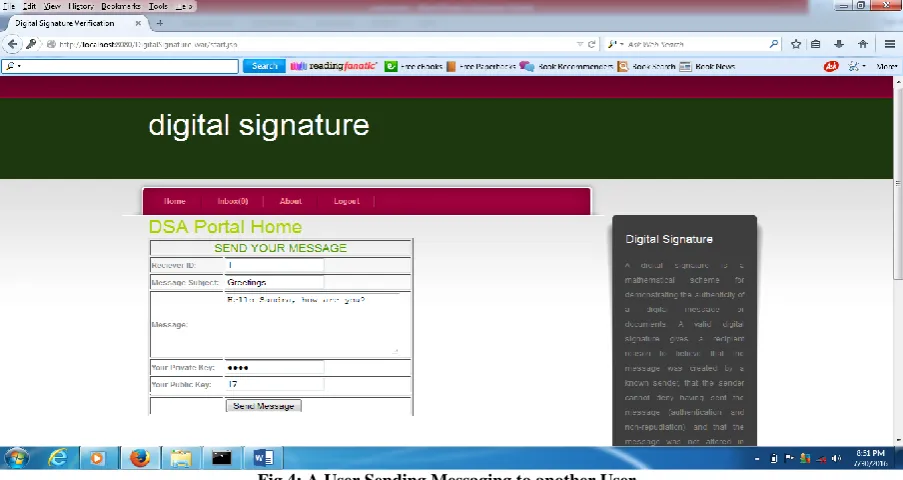
Task: Open the Book News toolbar link
Action: click(707, 66)
